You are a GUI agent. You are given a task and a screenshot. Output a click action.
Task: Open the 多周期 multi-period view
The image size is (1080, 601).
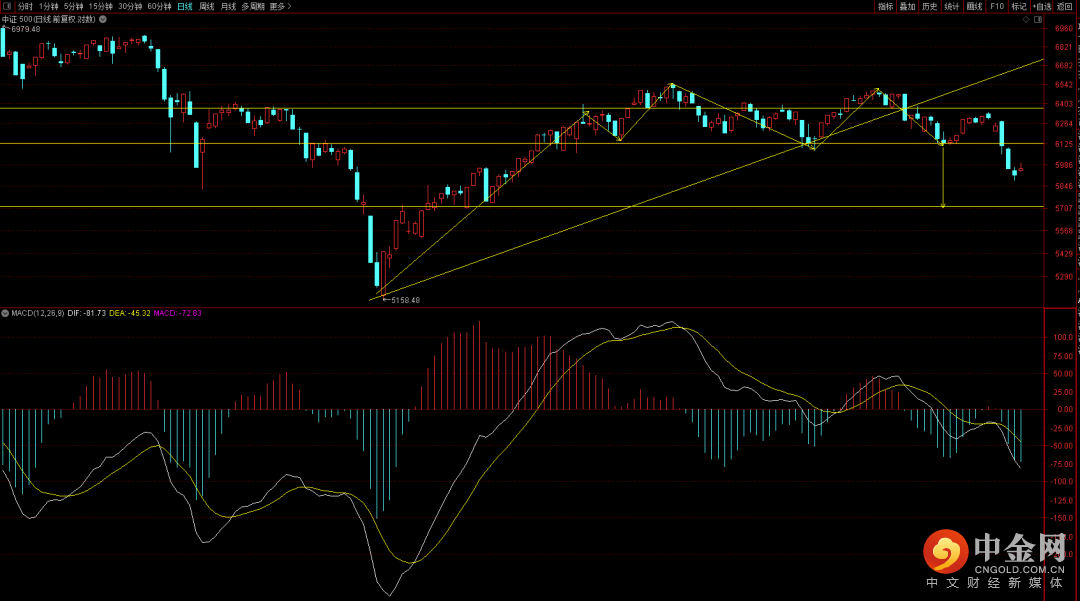click(x=252, y=6)
